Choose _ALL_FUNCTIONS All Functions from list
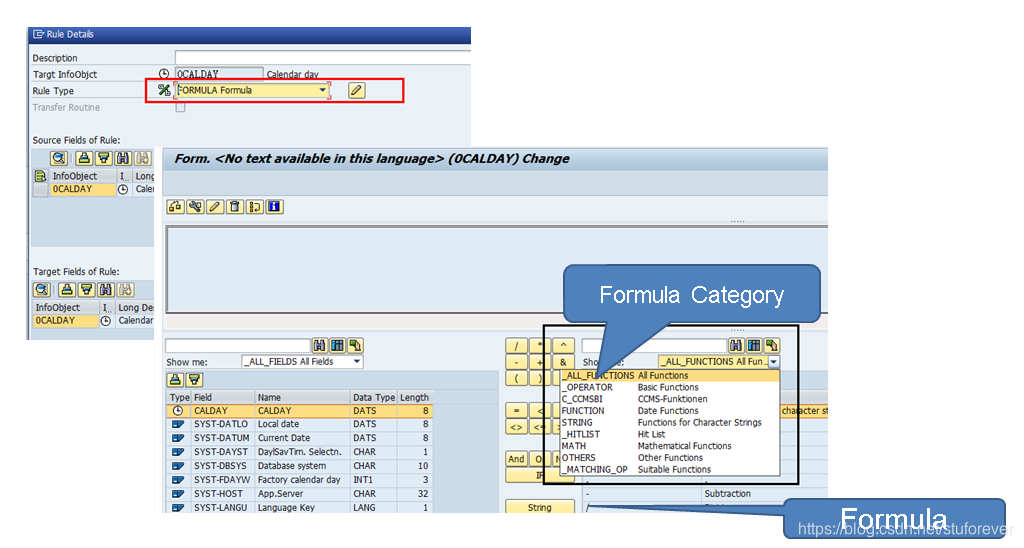 click(670, 376)
